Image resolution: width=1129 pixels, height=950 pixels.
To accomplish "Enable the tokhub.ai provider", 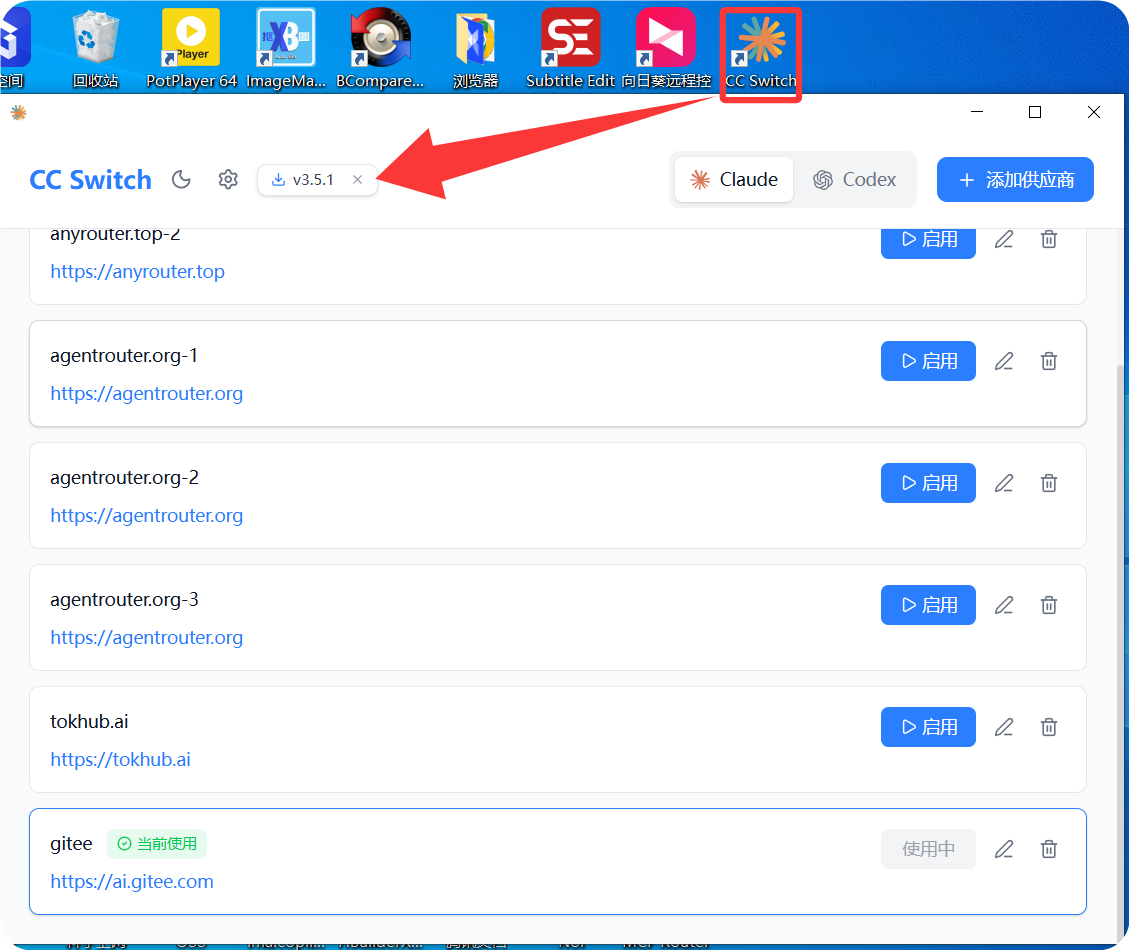I will pyautogui.click(x=928, y=727).
